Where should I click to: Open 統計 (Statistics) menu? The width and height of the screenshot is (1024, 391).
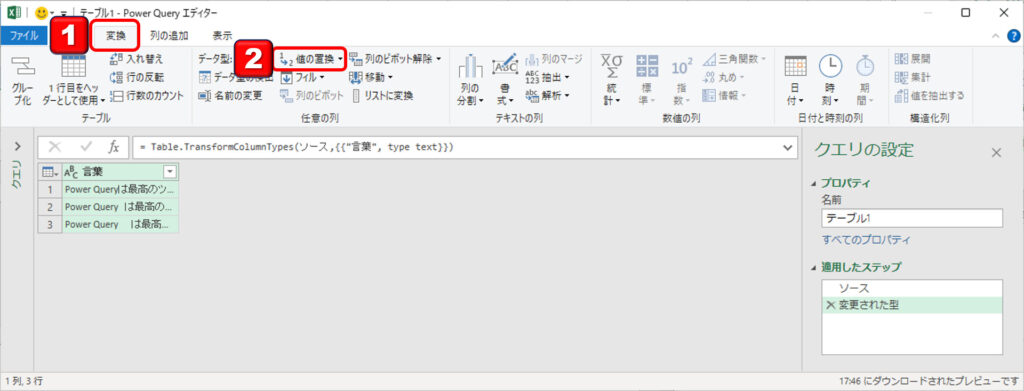[612, 80]
